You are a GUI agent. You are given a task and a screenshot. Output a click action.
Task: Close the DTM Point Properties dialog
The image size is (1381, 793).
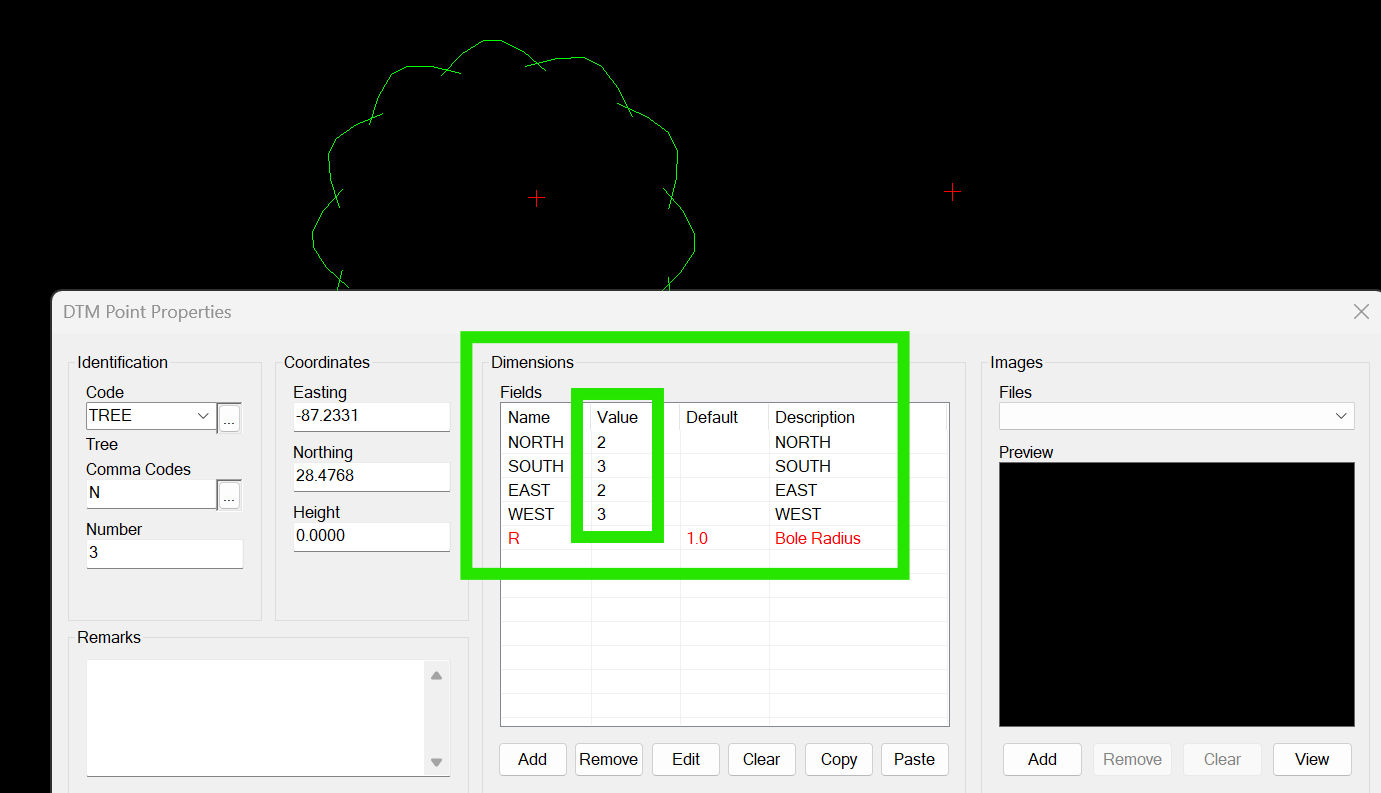coord(1360,312)
